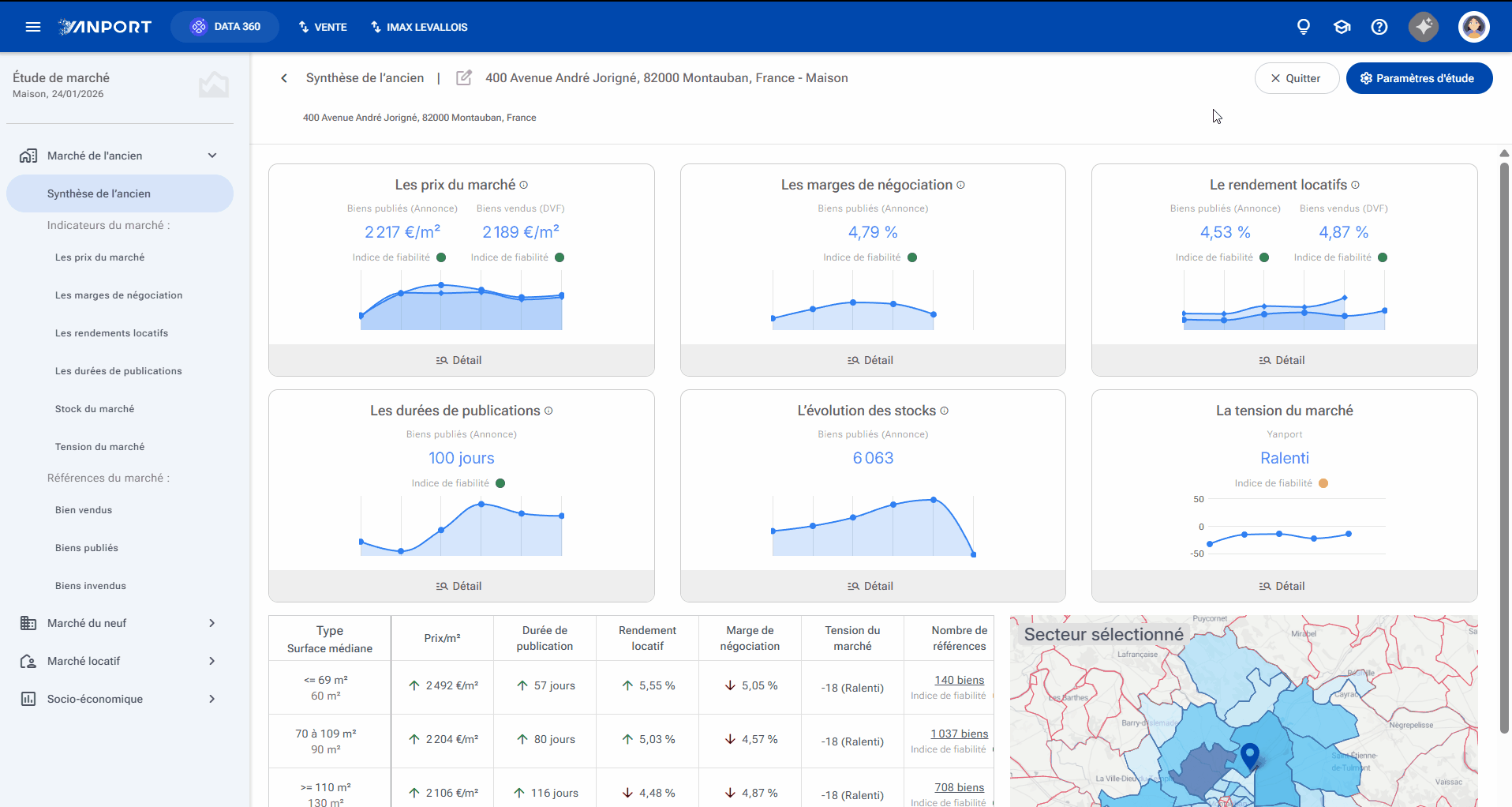Image resolution: width=1512 pixels, height=807 pixels.
Task: Expand the Marché du neuf section
Action: 211,623
